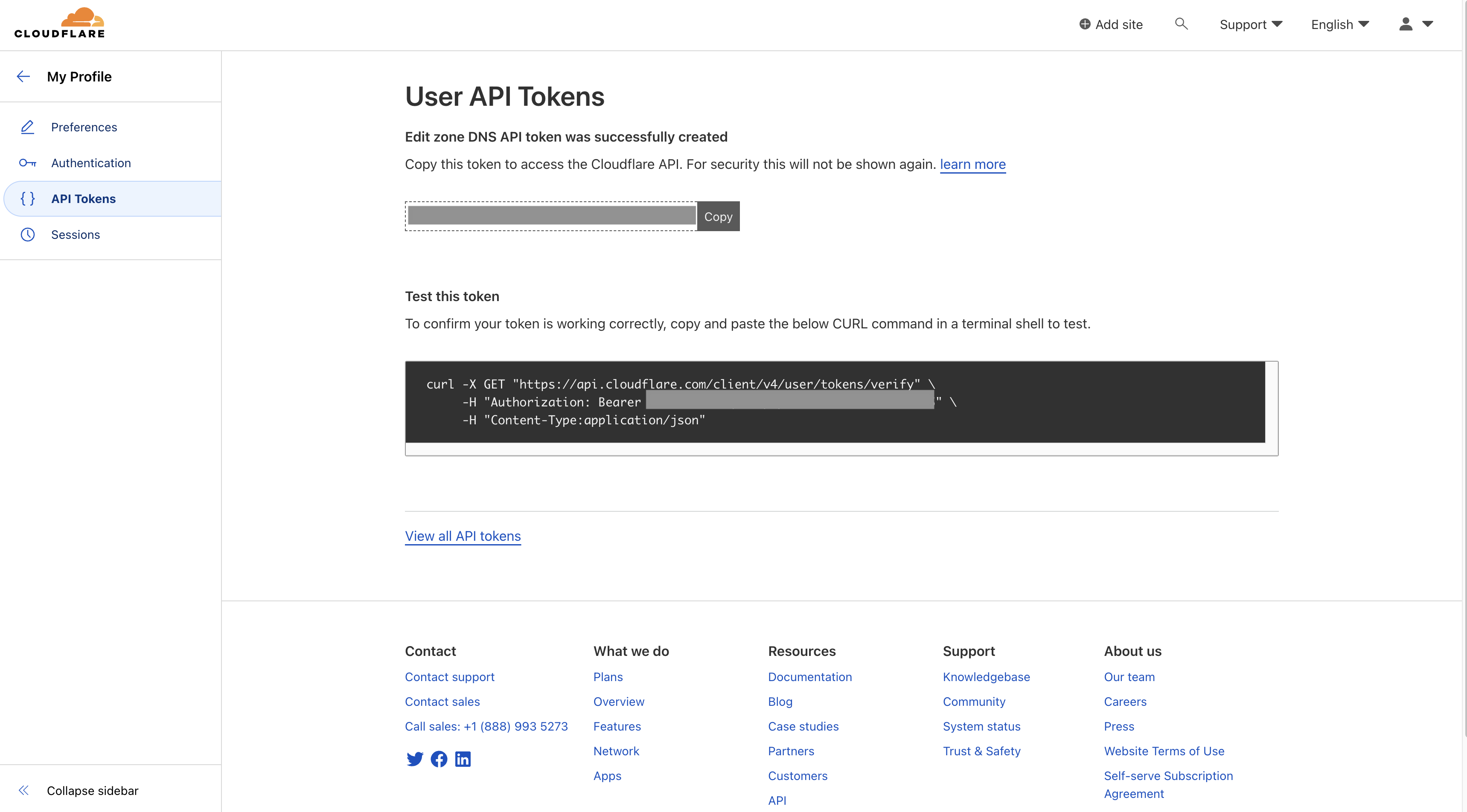Open search with the magnifier icon

1181,24
